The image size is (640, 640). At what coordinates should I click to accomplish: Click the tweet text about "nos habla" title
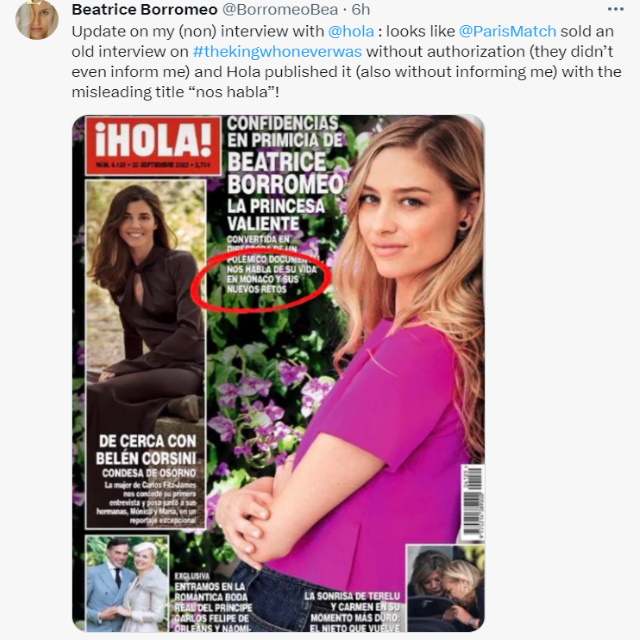click(347, 62)
